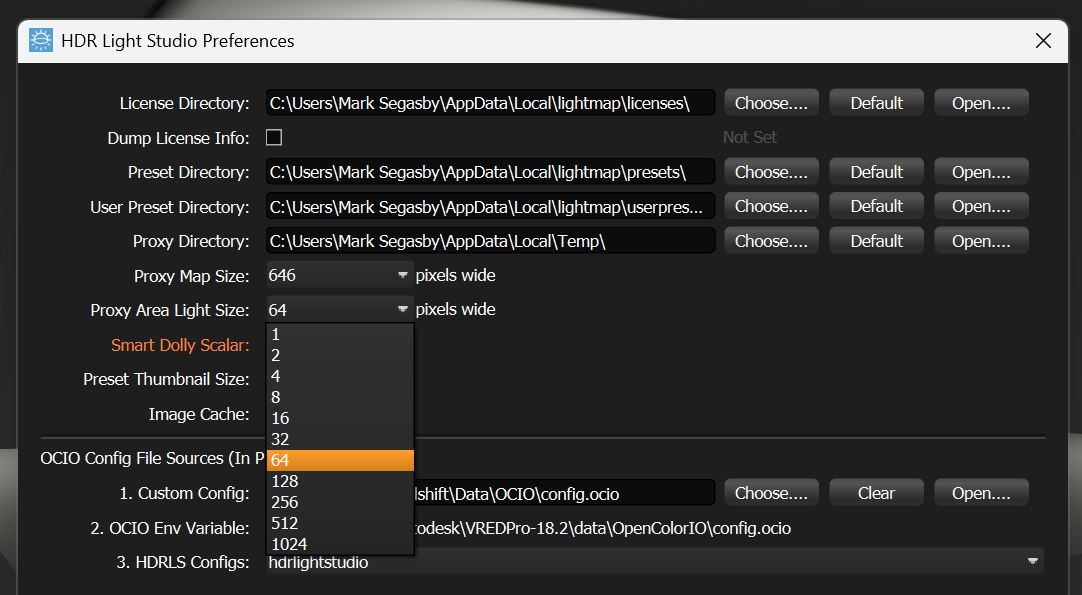This screenshot has width=1082, height=595.
Task: Open the Proxy Map Size dropdown
Action: pos(402,274)
